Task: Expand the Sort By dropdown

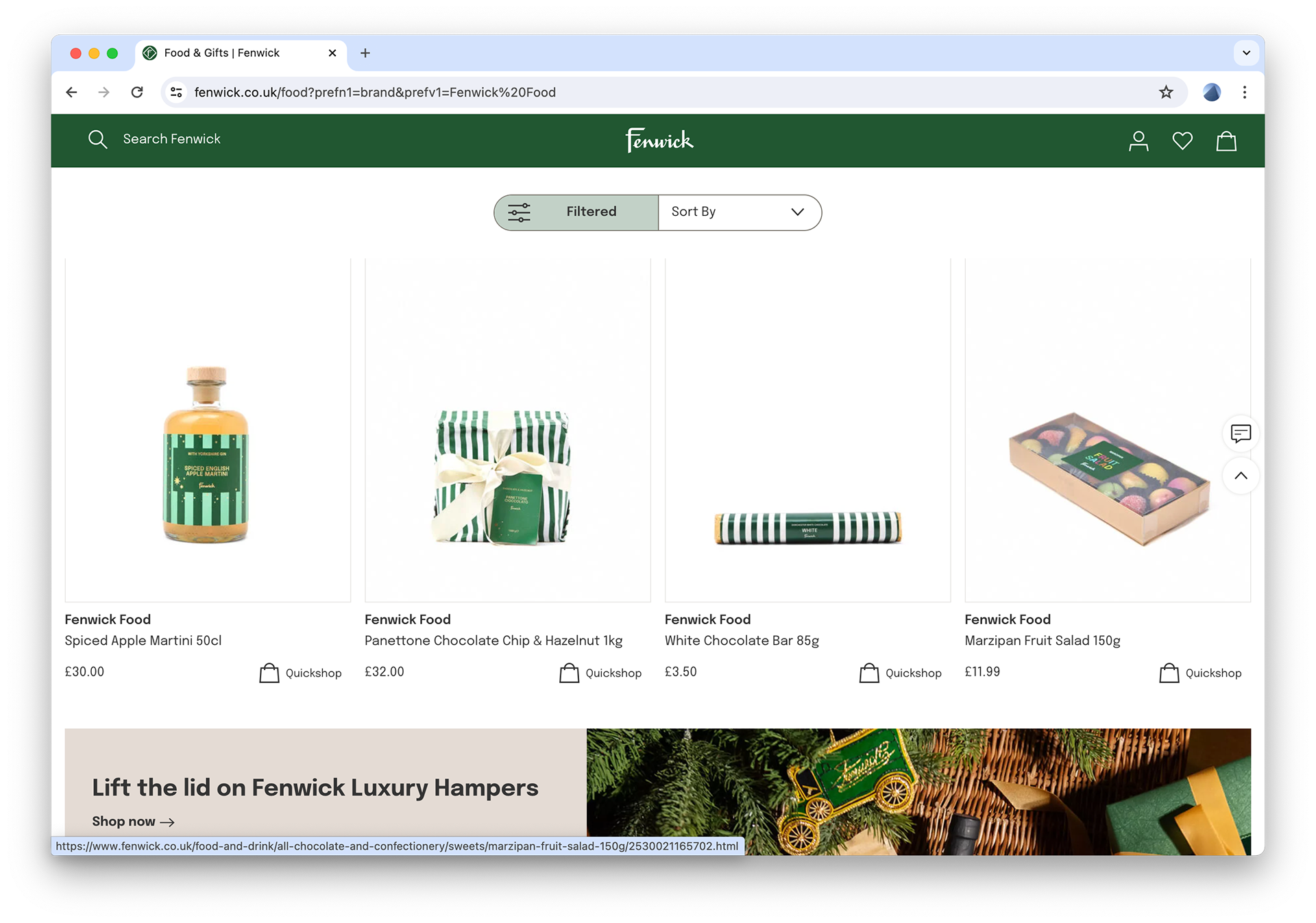Action: tap(739, 212)
